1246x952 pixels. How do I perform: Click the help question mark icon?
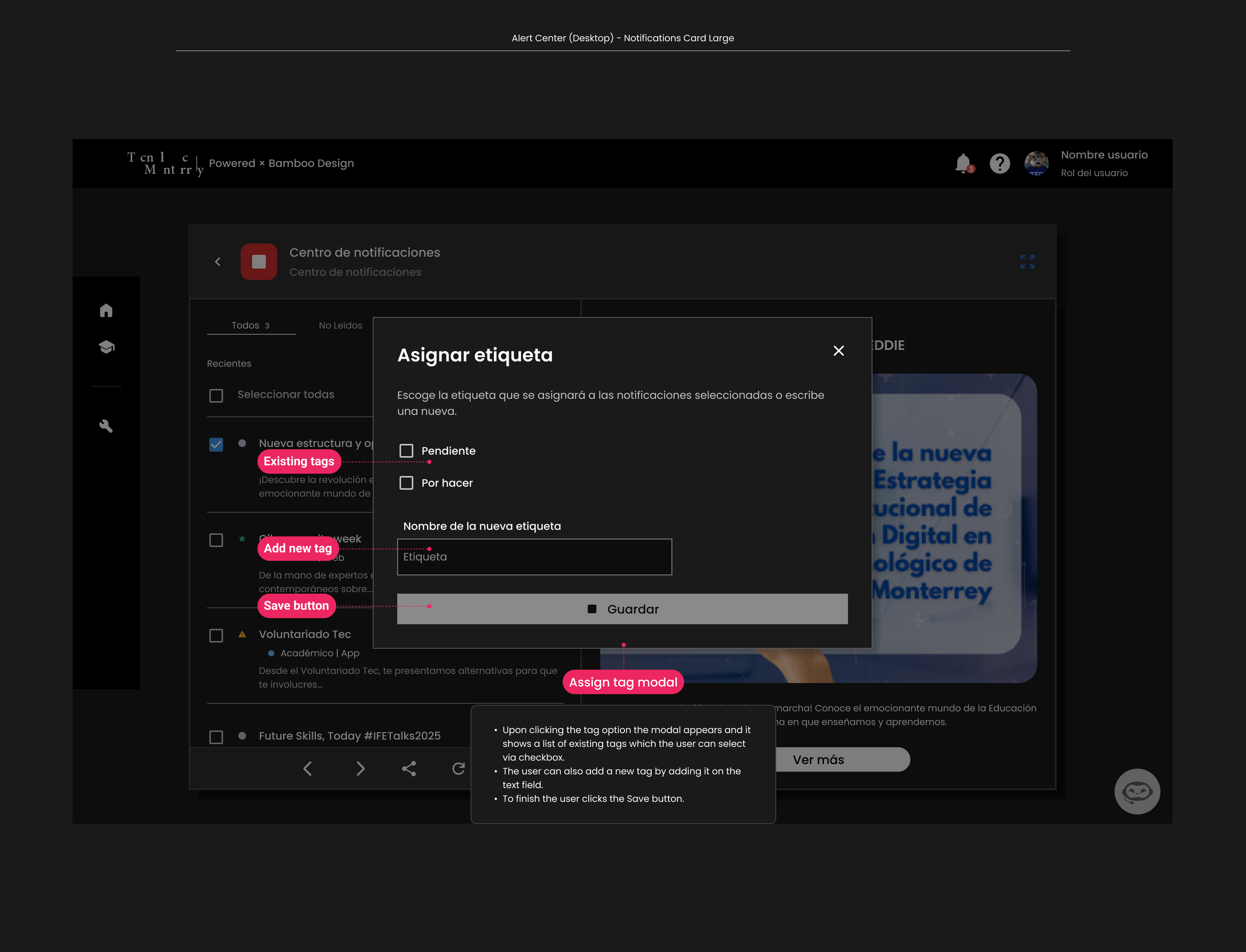(1000, 164)
